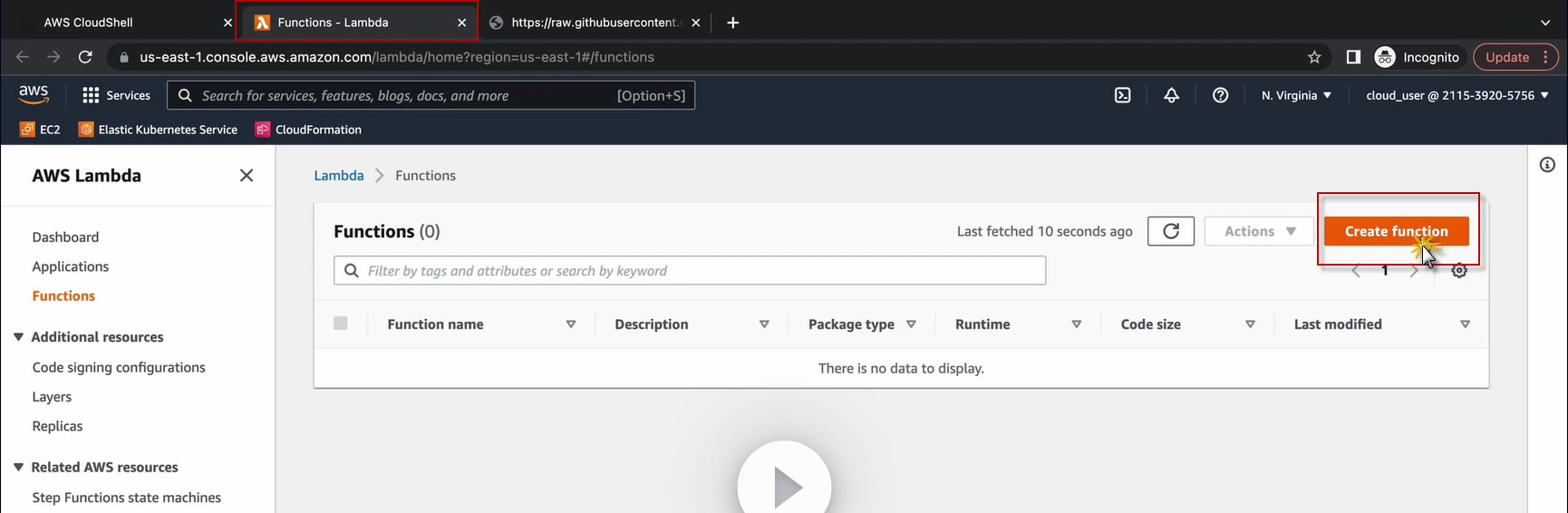Open the Services grid menu
This screenshot has width=1568, height=513.
point(116,95)
